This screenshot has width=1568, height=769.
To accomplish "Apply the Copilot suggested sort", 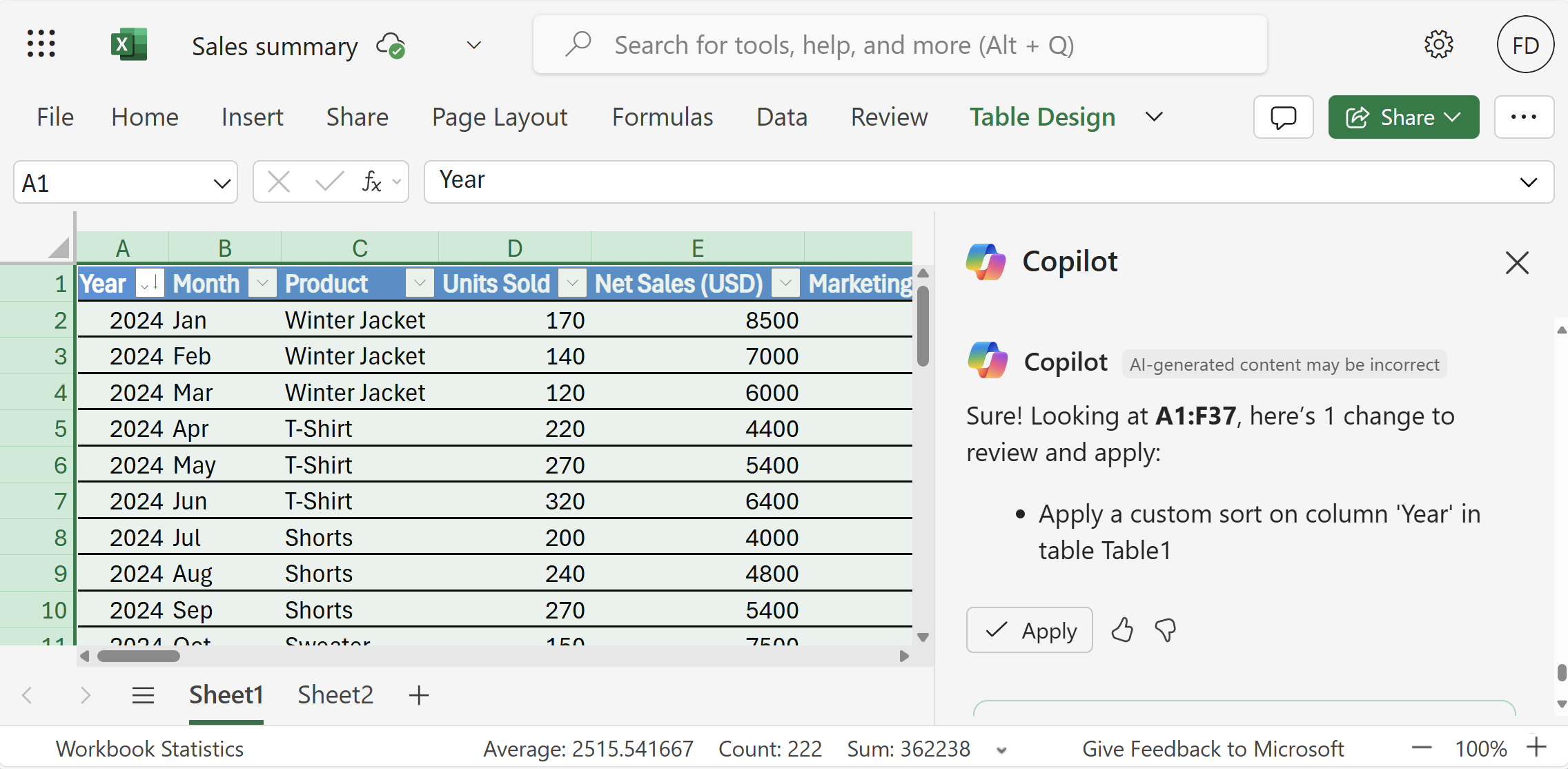I will 1029,630.
